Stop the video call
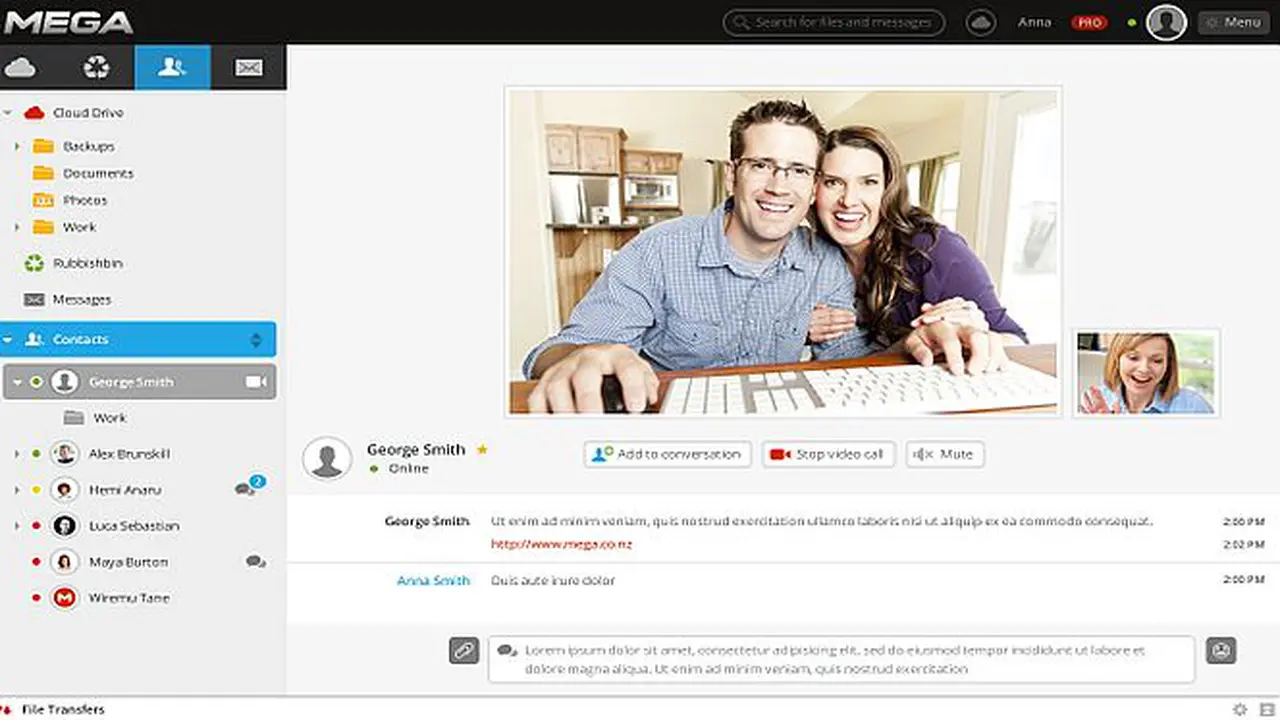This screenshot has height=720, width=1280. point(829,454)
